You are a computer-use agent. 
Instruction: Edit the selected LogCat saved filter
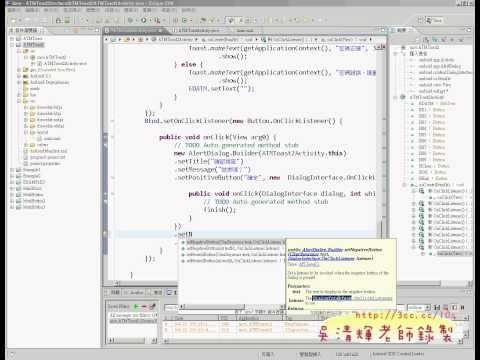pos(152,306)
